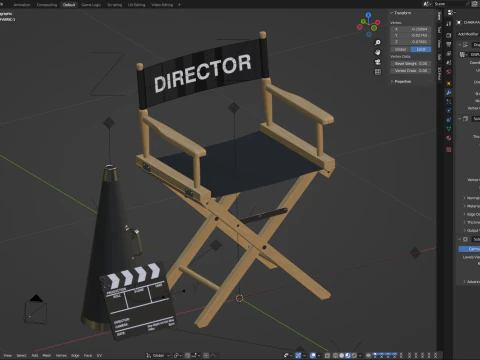Toggle snapping magnet in header
The image size is (480, 360).
188,355
